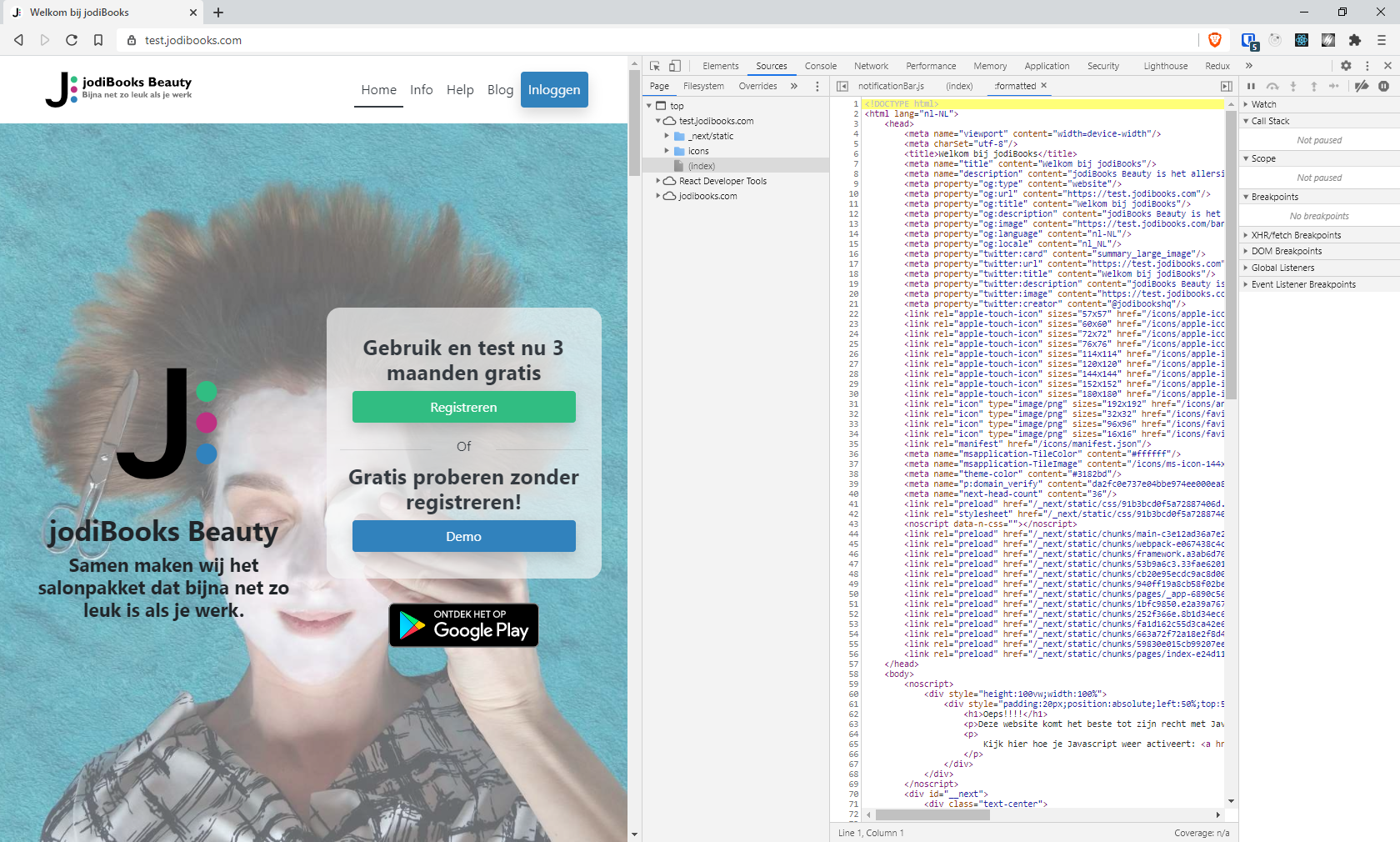Click Step out of current function
This screenshot has height=842, width=1400.
tap(1314, 86)
